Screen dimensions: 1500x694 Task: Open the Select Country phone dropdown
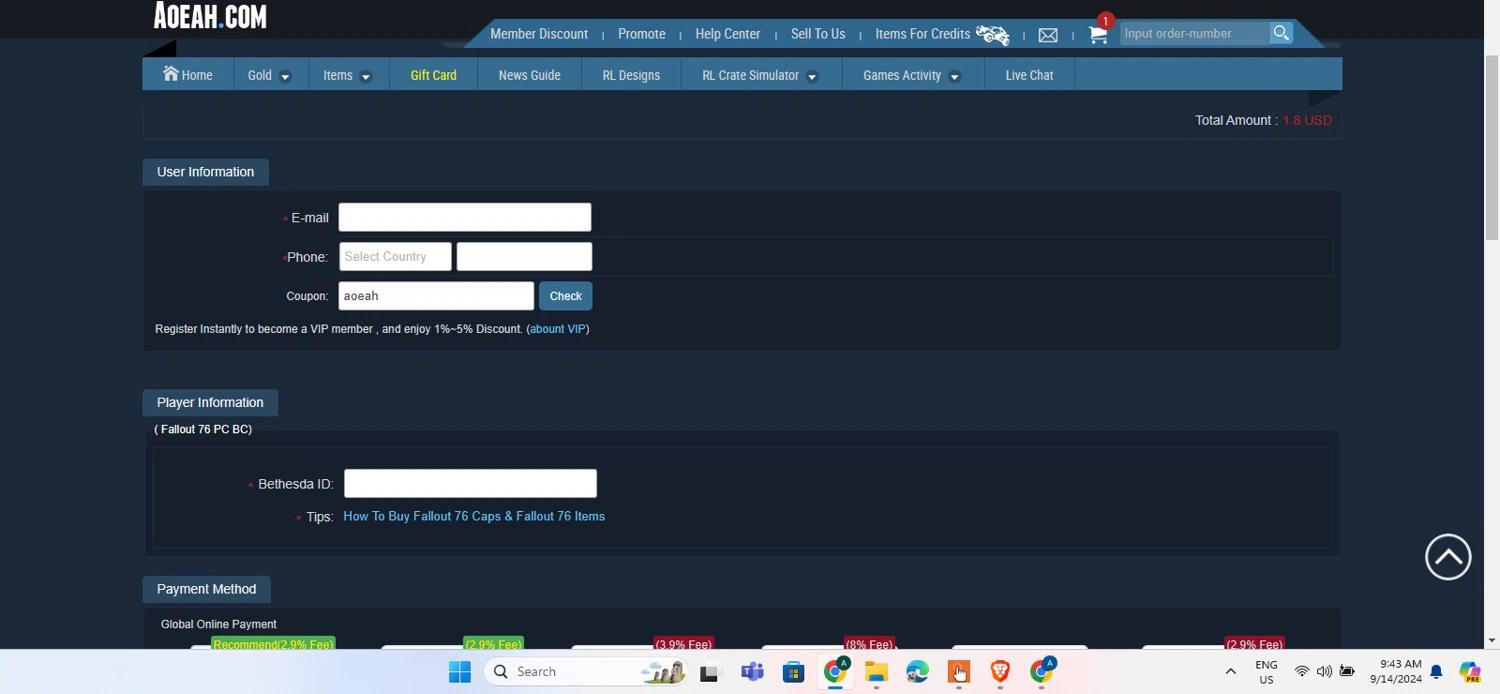(395, 257)
